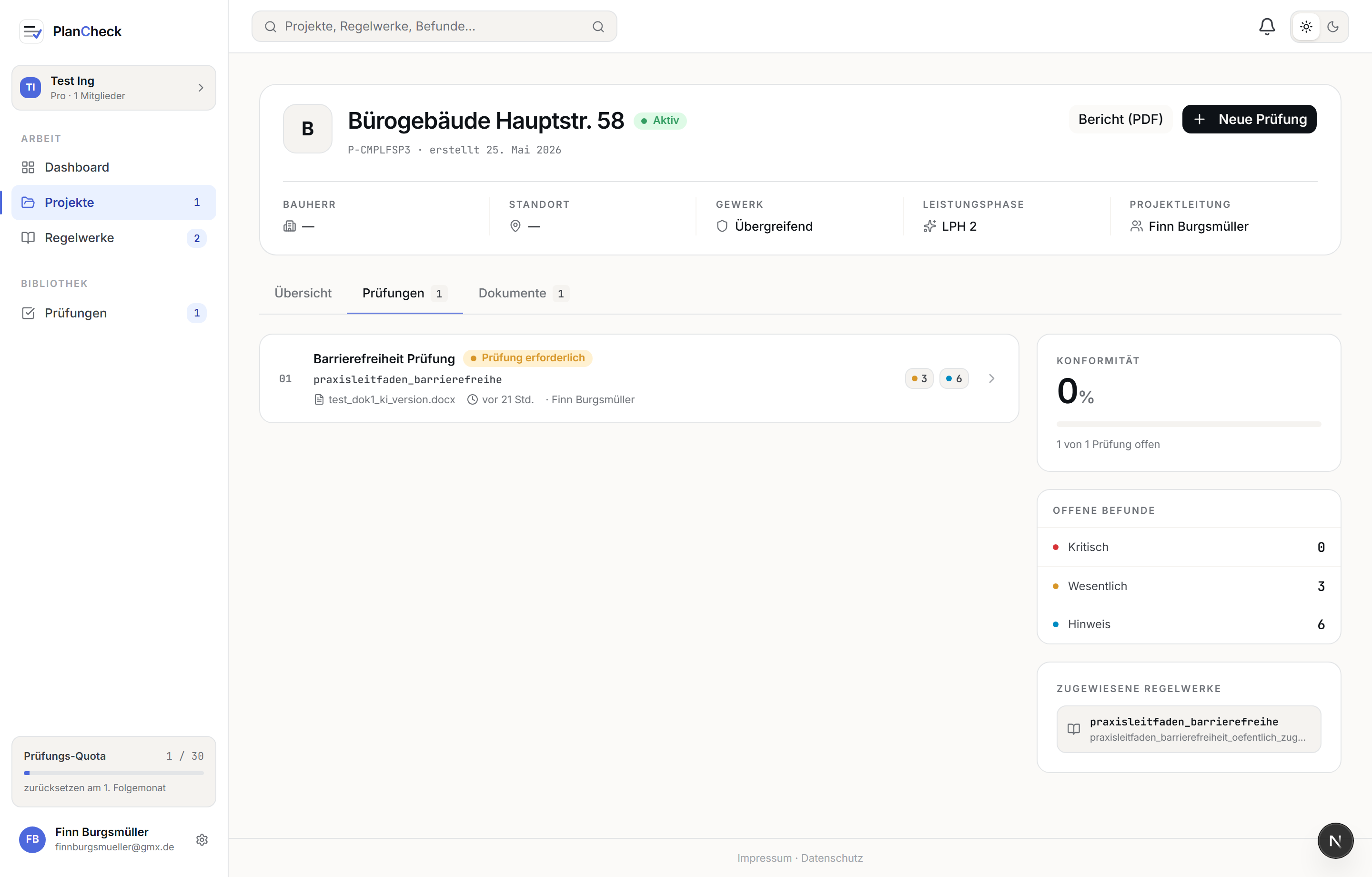
Task: Click into the project search field
Action: coord(434,26)
